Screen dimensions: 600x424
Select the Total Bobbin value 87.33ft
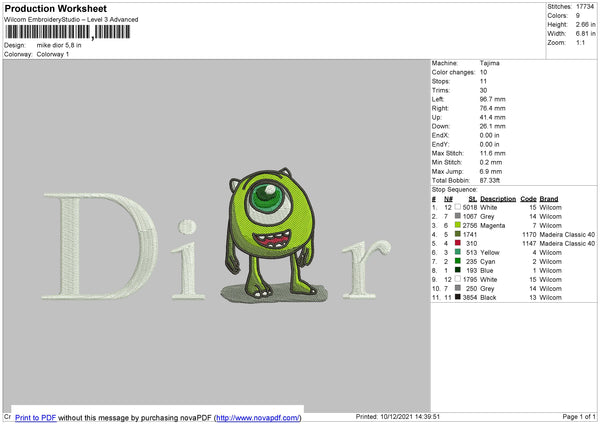pyautogui.click(x=490, y=180)
